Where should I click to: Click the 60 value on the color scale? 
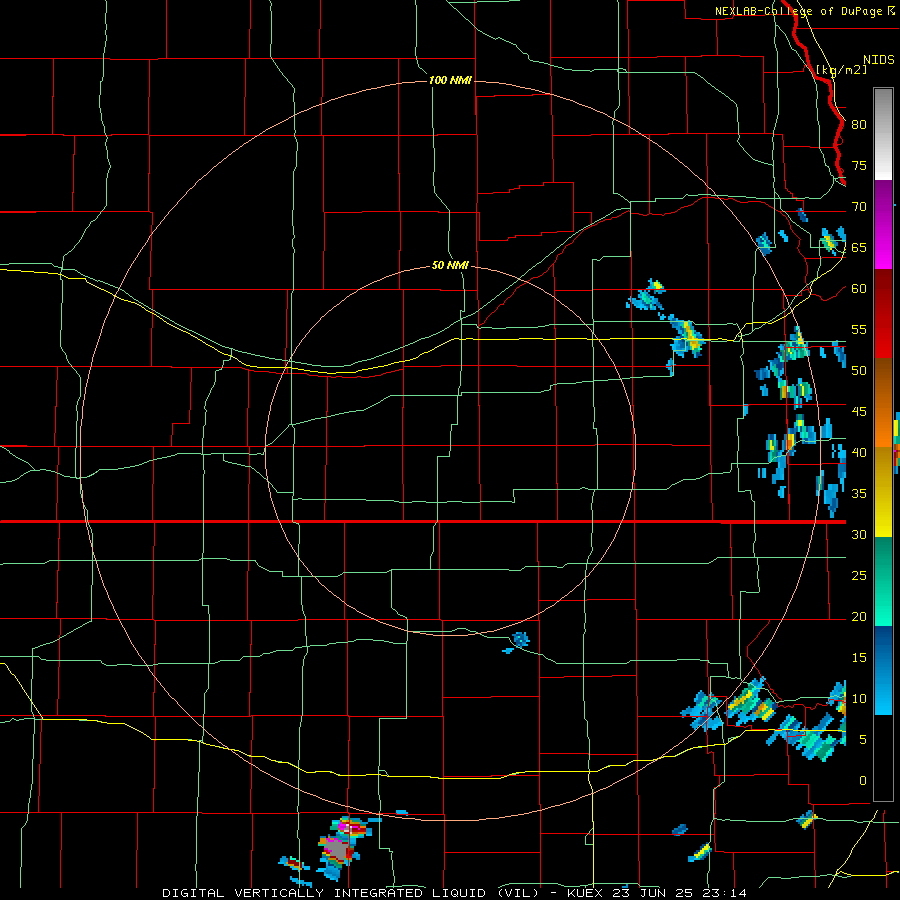tap(859, 289)
